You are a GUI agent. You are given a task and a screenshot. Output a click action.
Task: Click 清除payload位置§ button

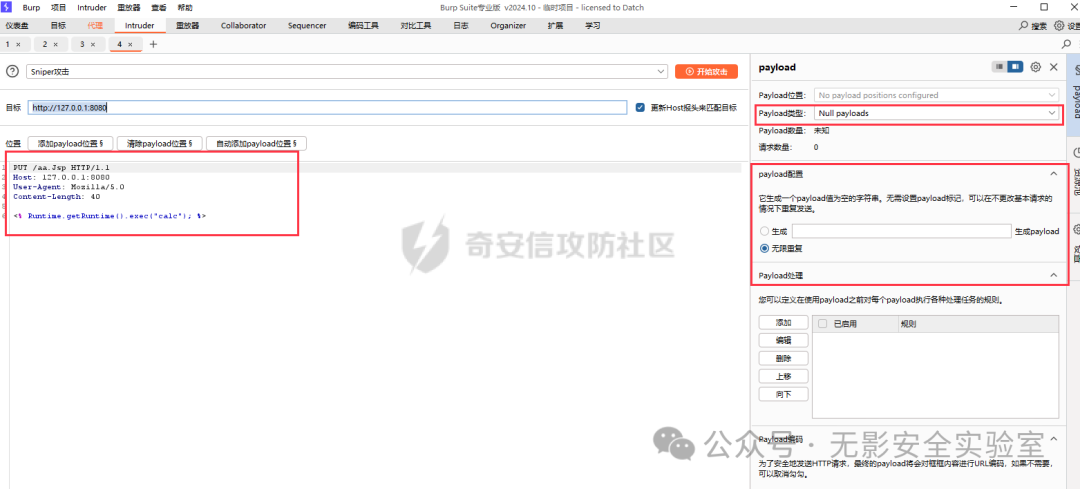click(160, 143)
